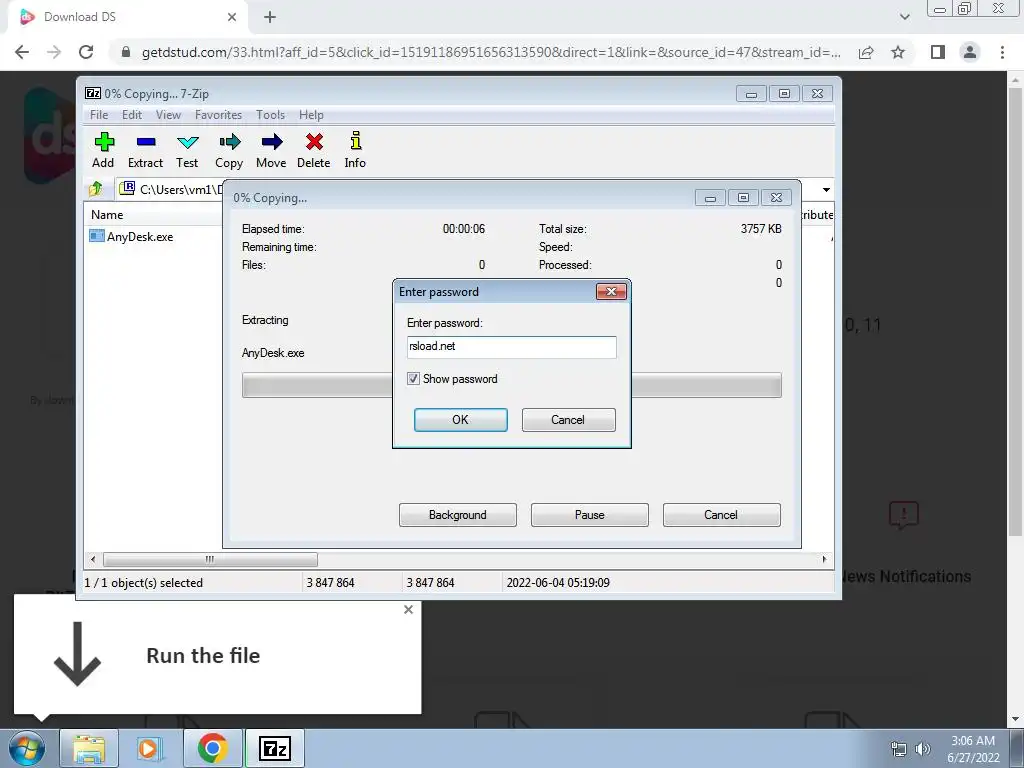Screen dimensions: 1024x768
Task: Click the Pause button
Action: [590, 515]
